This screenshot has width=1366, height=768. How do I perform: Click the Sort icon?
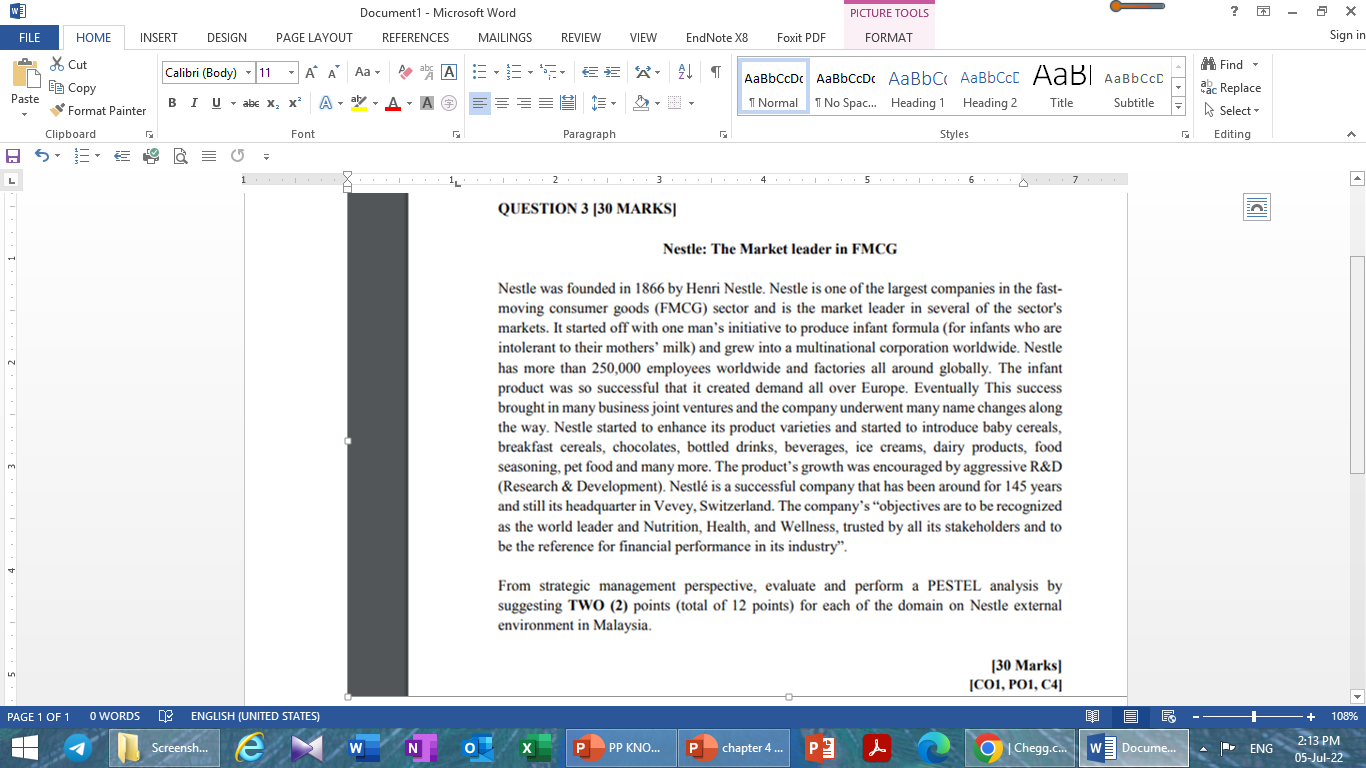[685, 72]
